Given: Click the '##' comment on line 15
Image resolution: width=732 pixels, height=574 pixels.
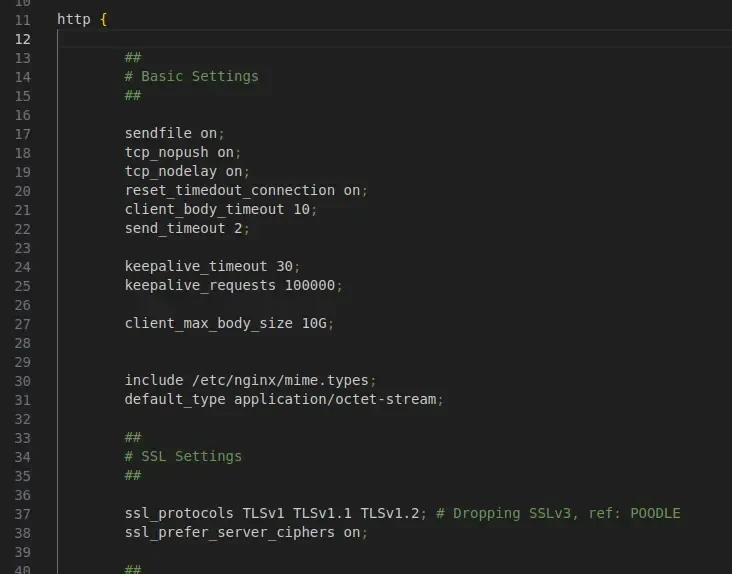Looking at the screenshot, I should click(x=133, y=96).
